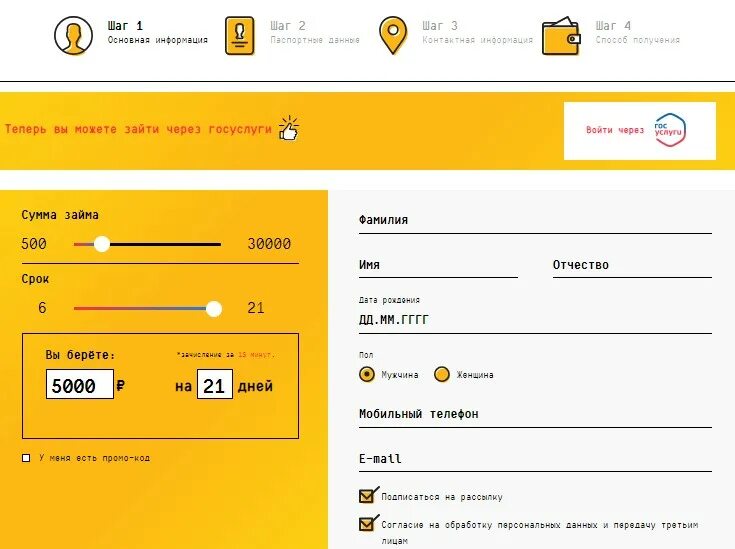Click the Войти через госуслуги button
The width and height of the screenshot is (735, 549).
(640, 131)
